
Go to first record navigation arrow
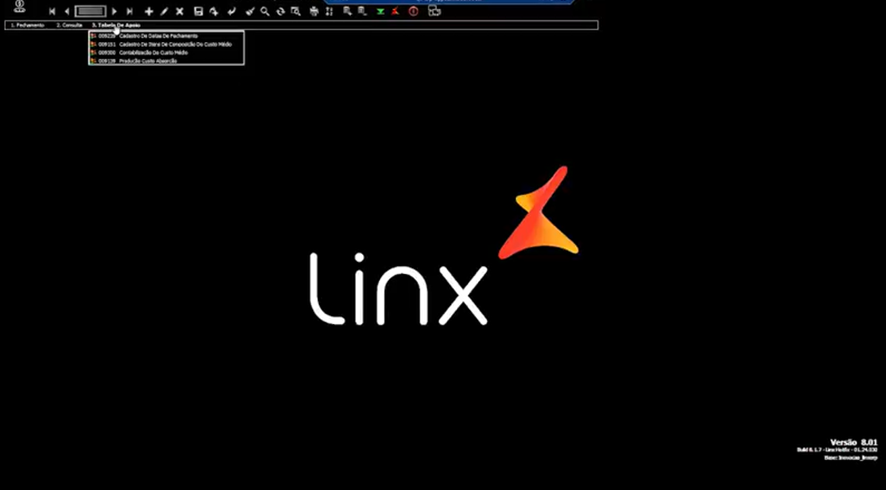[52, 11]
